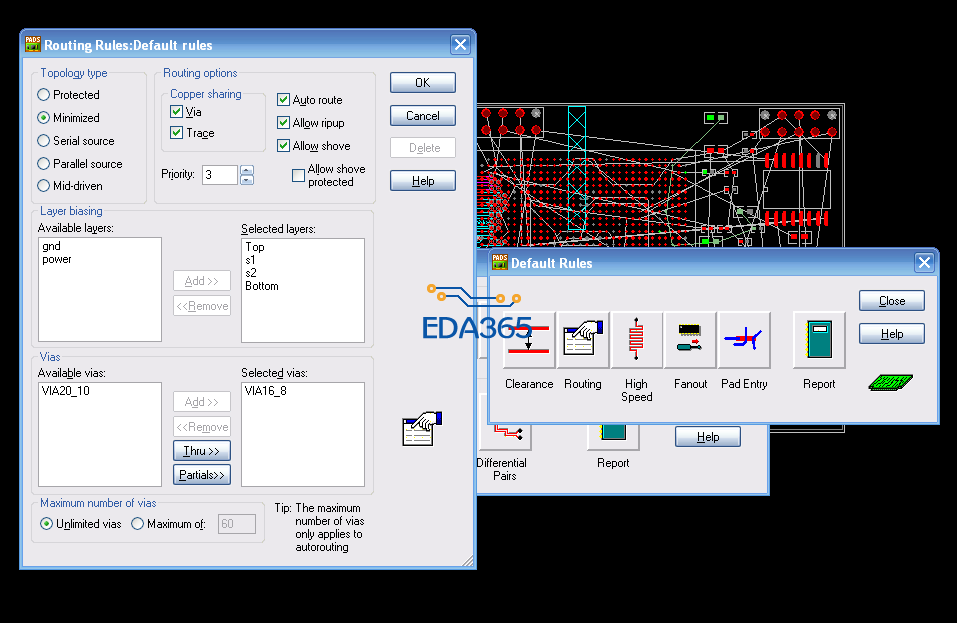957x623 pixels.
Task: Click <<Remove for vias
Action: (202, 427)
